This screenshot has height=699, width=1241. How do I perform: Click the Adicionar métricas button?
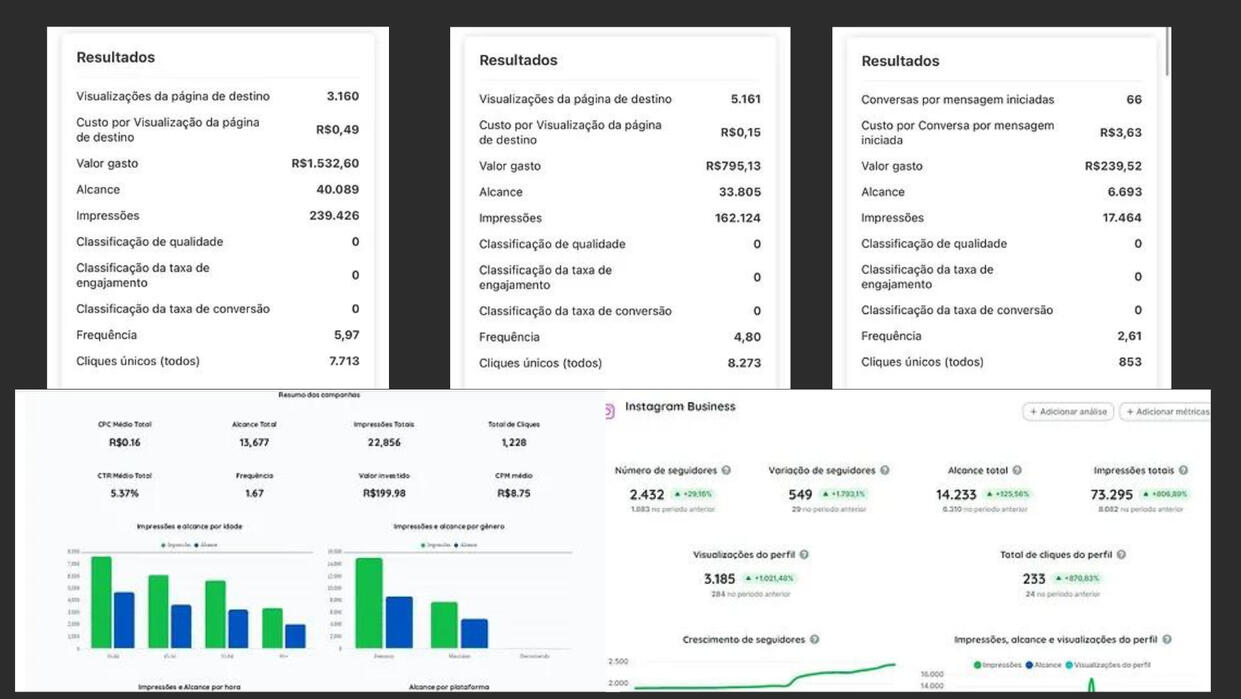[x=1165, y=412]
